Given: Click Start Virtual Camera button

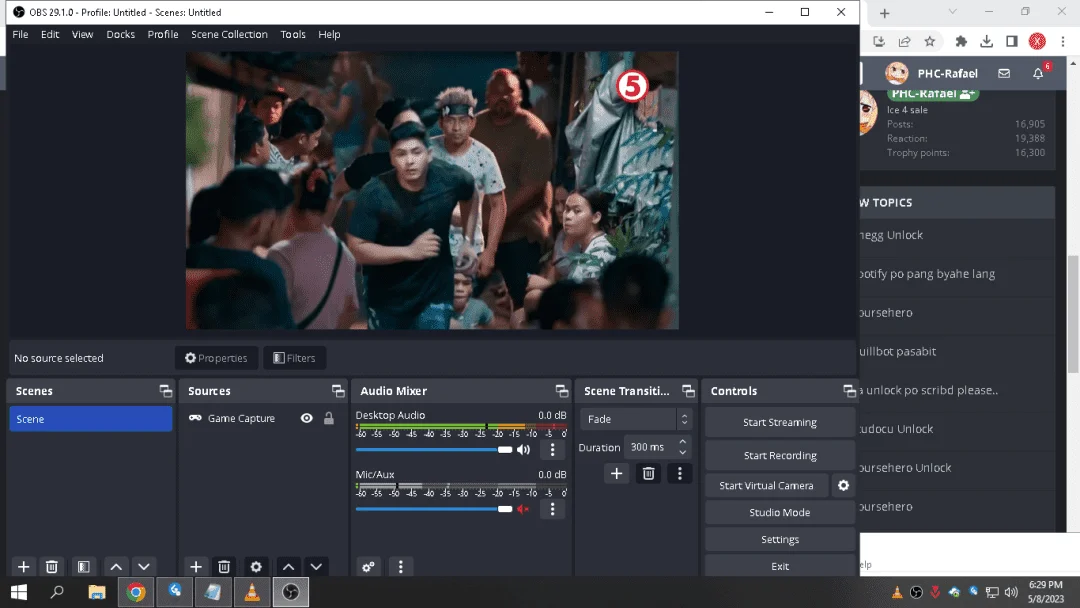Looking at the screenshot, I should [x=766, y=485].
